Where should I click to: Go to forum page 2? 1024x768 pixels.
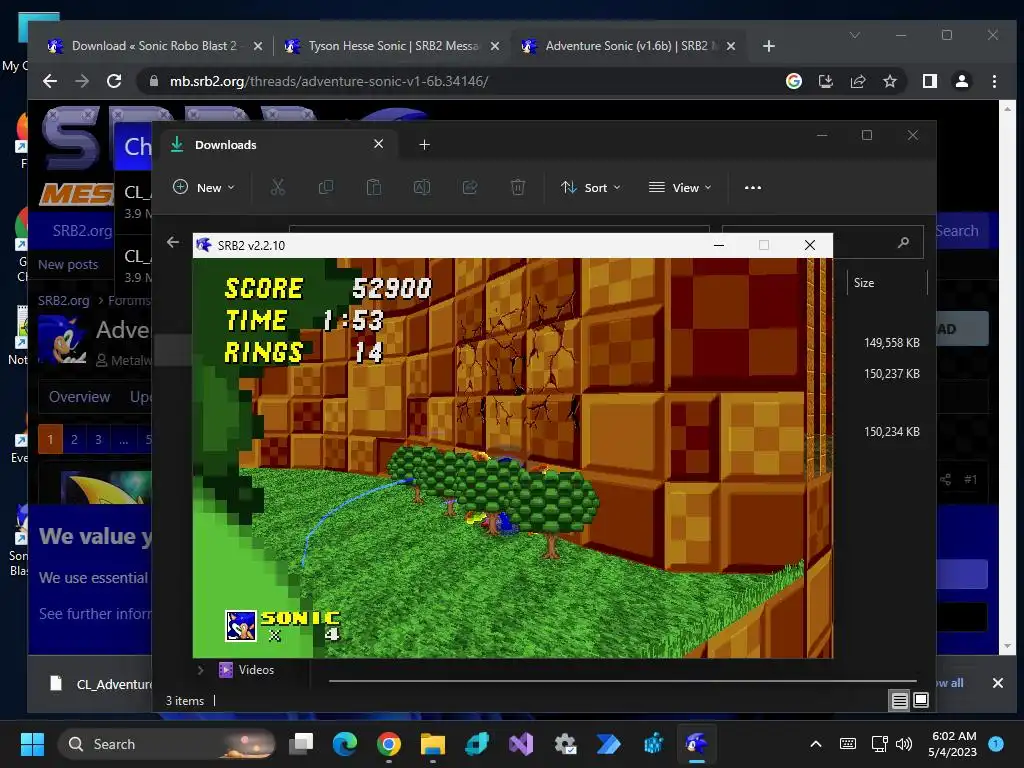tap(74, 439)
